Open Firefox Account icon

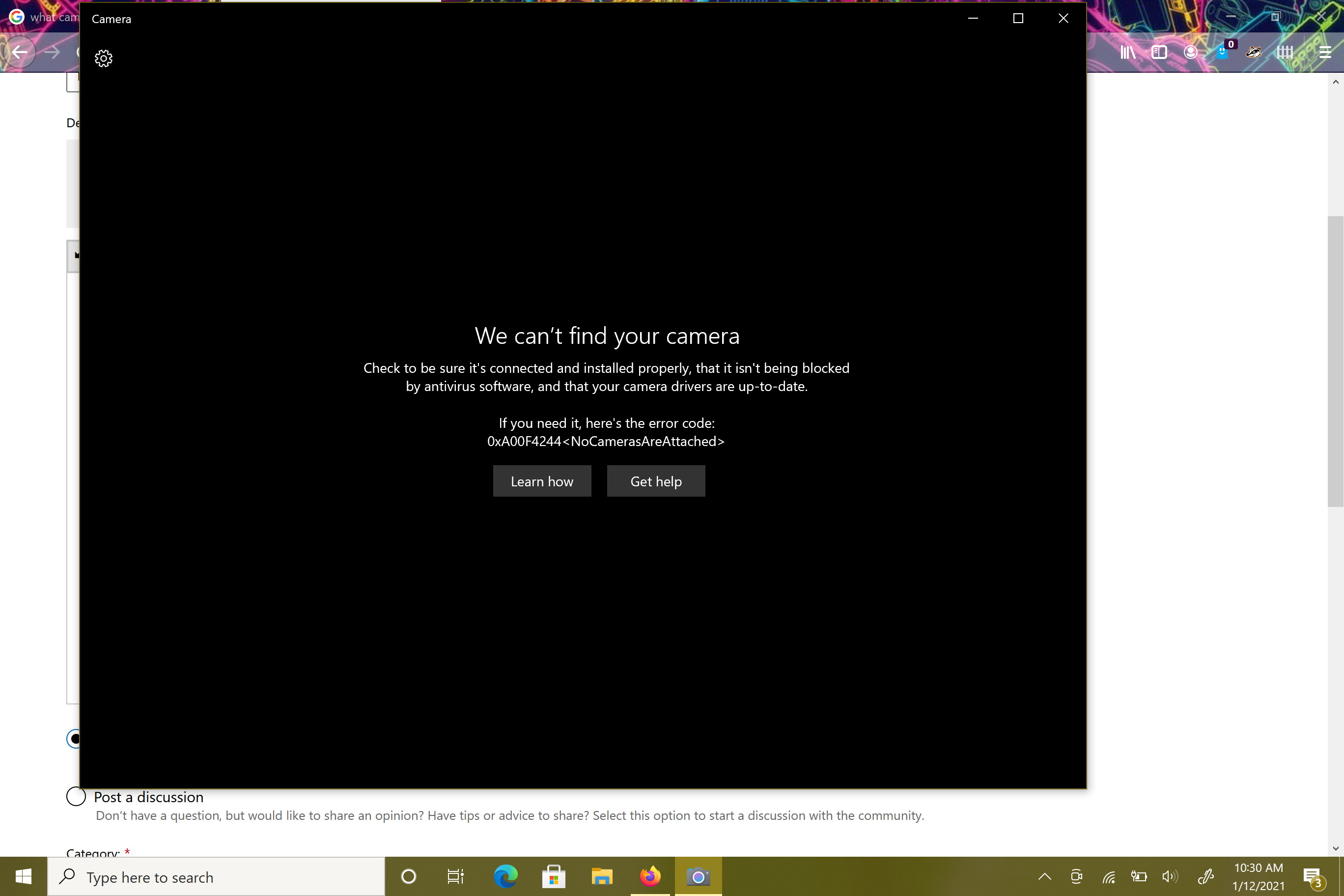point(1190,53)
